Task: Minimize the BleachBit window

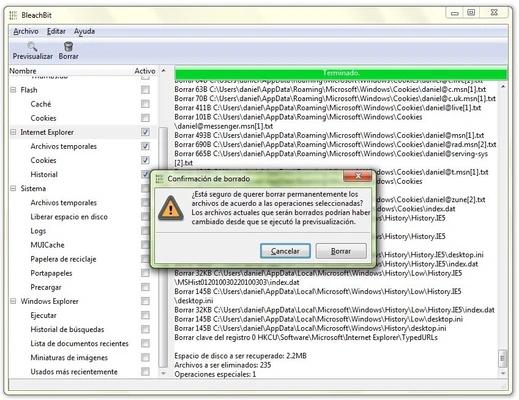Action: 455,13
